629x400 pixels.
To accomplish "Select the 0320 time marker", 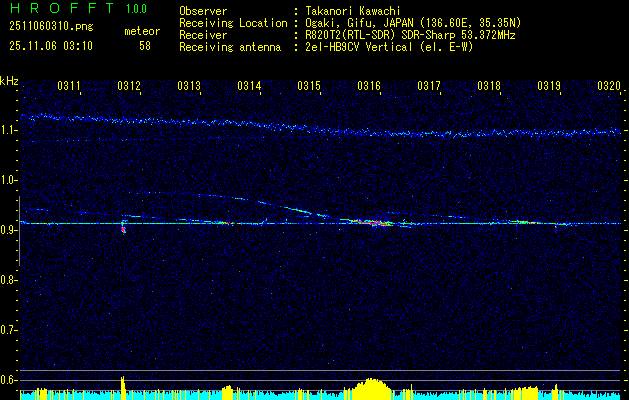I will pos(609,86).
